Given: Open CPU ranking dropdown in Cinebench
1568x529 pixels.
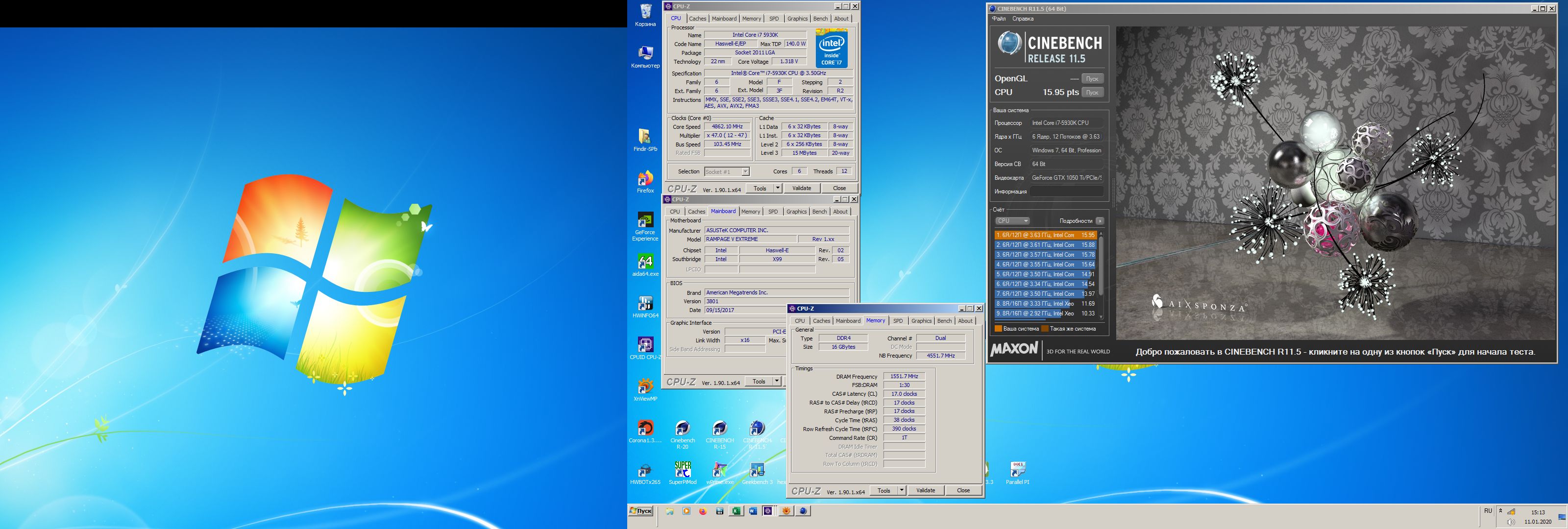Looking at the screenshot, I should (1012, 221).
